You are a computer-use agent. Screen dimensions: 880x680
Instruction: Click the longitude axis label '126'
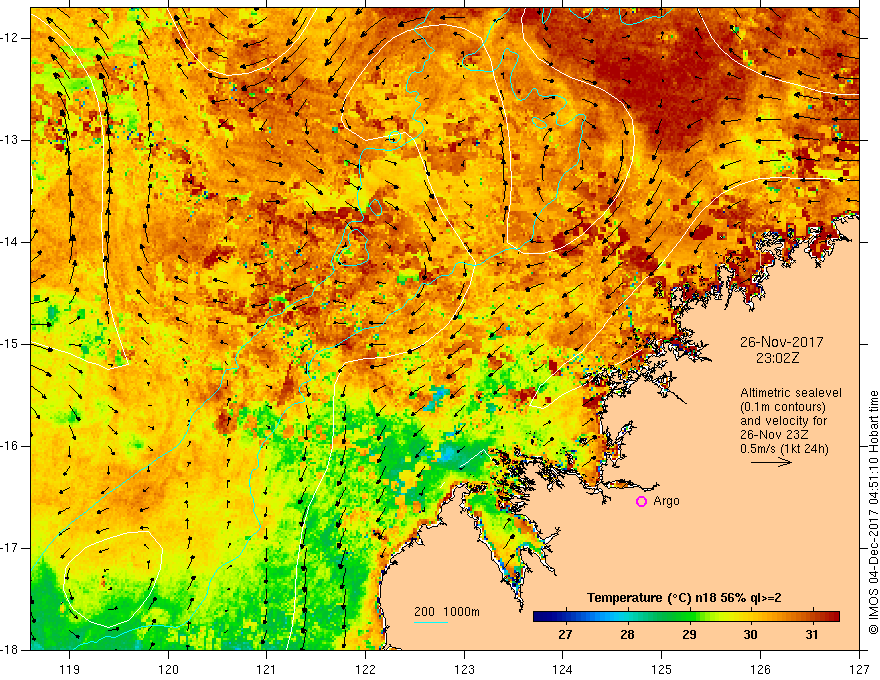pos(760,669)
